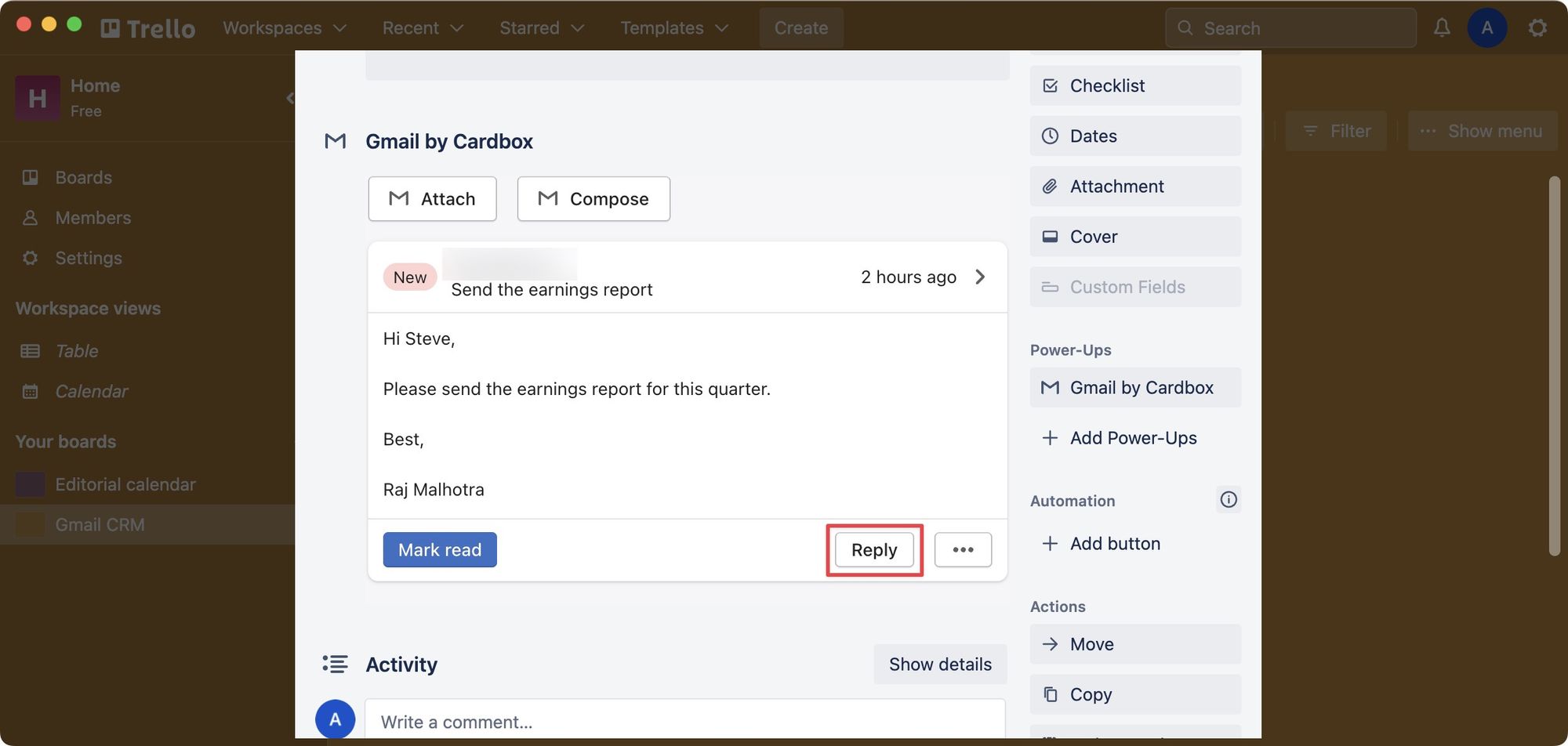This screenshot has width=1568, height=746.
Task: Open the settings gear in top bar
Action: pyautogui.click(x=1537, y=28)
